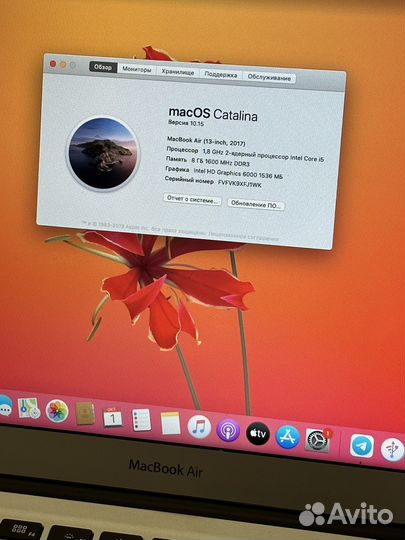This screenshot has width=405, height=540.
Task: Open Notes from the Dock
Action: click(x=170, y=423)
